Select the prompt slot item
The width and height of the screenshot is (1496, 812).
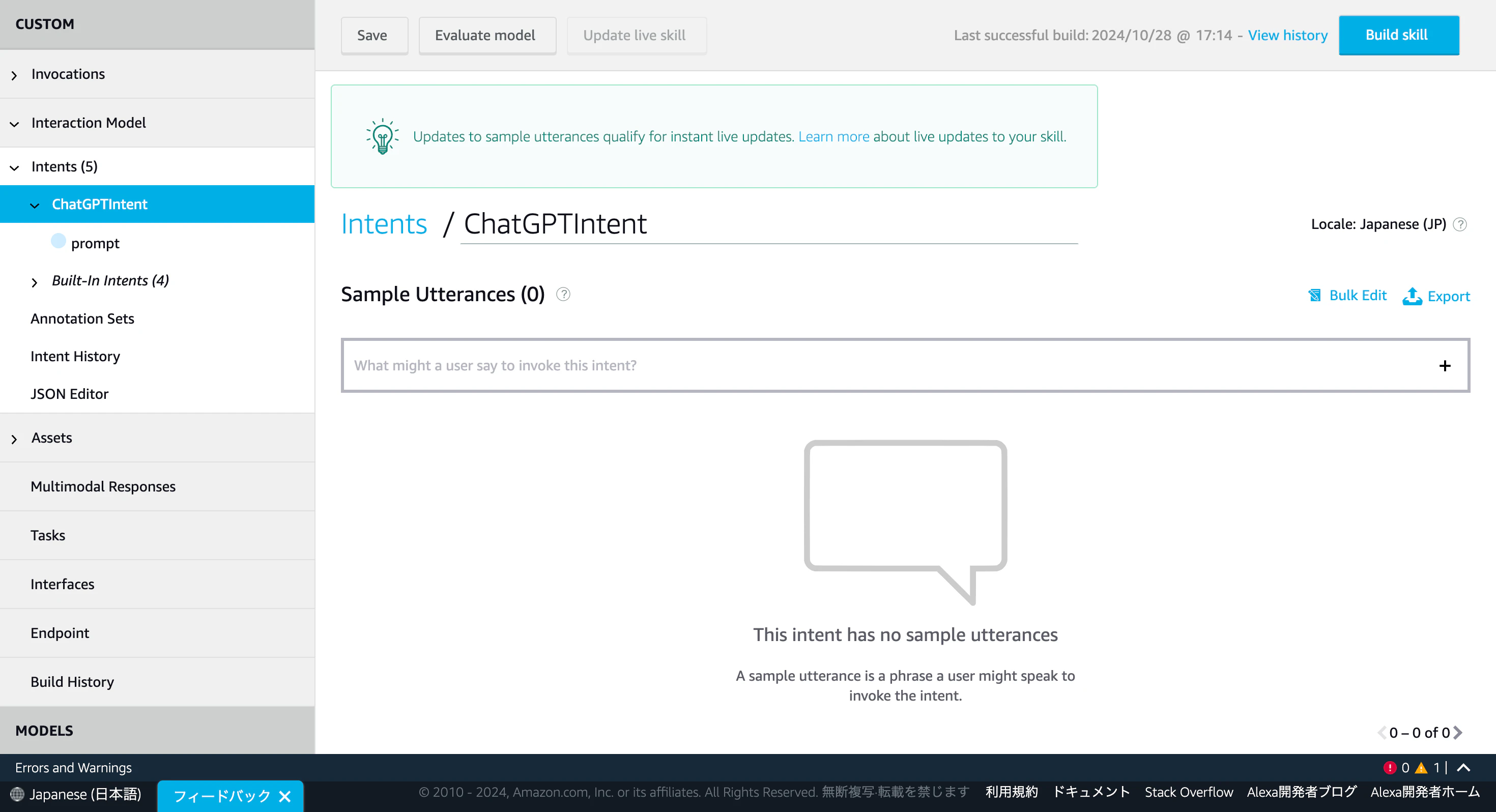click(95, 243)
